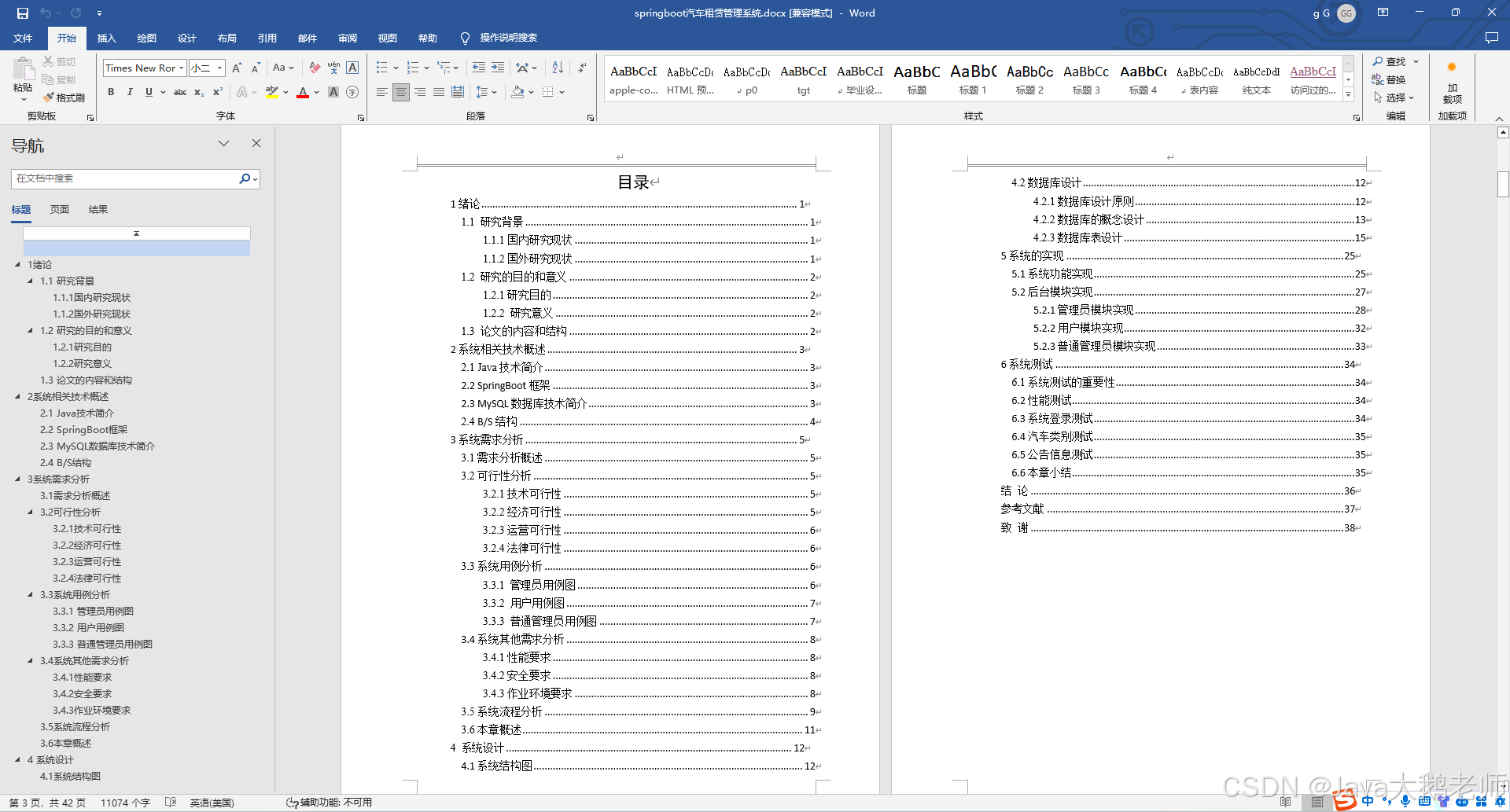Apply the yellow text highlight color
Viewport: 1510px width, 812px height.
(272, 92)
